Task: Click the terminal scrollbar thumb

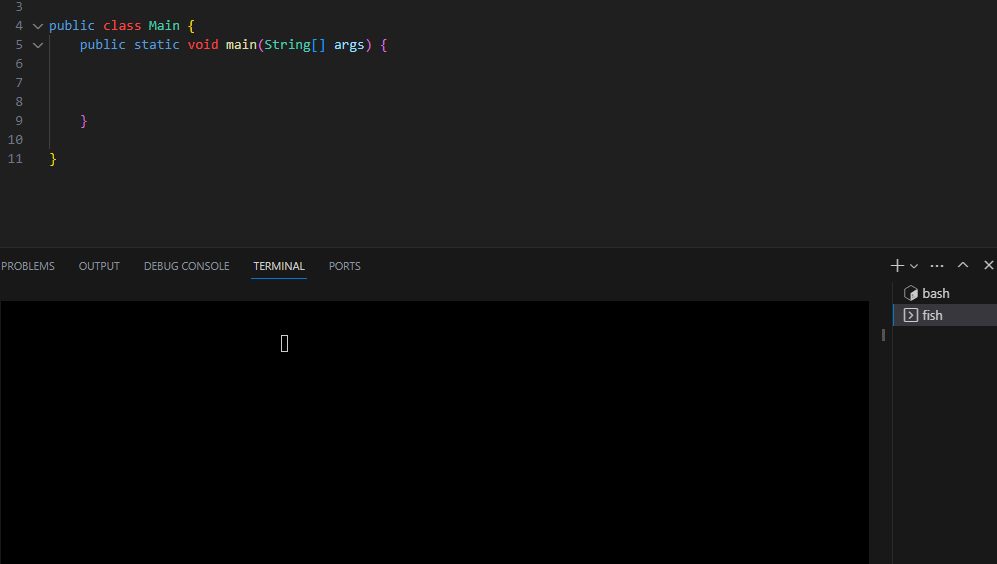Action: tap(883, 334)
